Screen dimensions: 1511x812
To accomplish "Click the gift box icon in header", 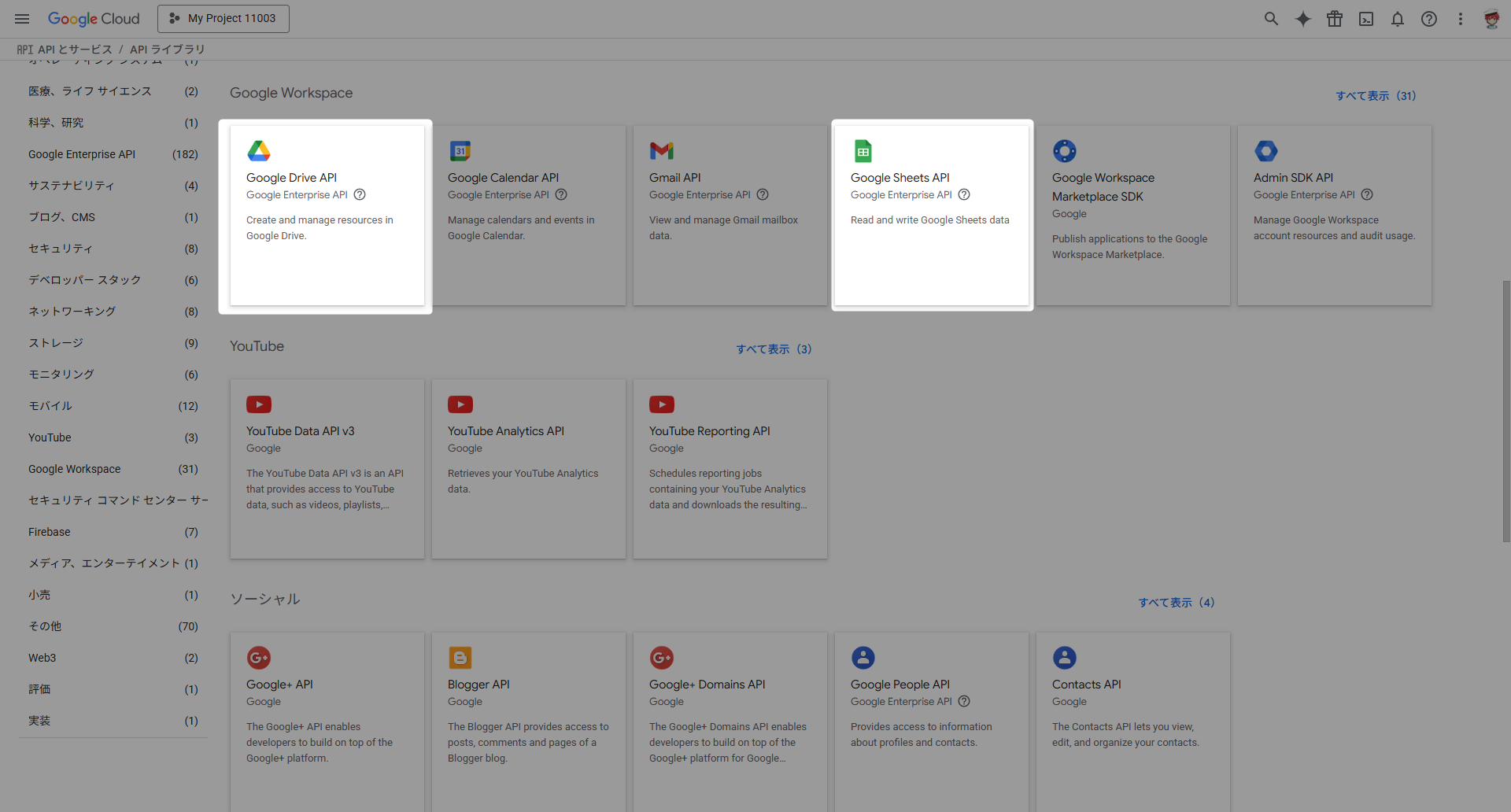I will pyautogui.click(x=1335, y=19).
